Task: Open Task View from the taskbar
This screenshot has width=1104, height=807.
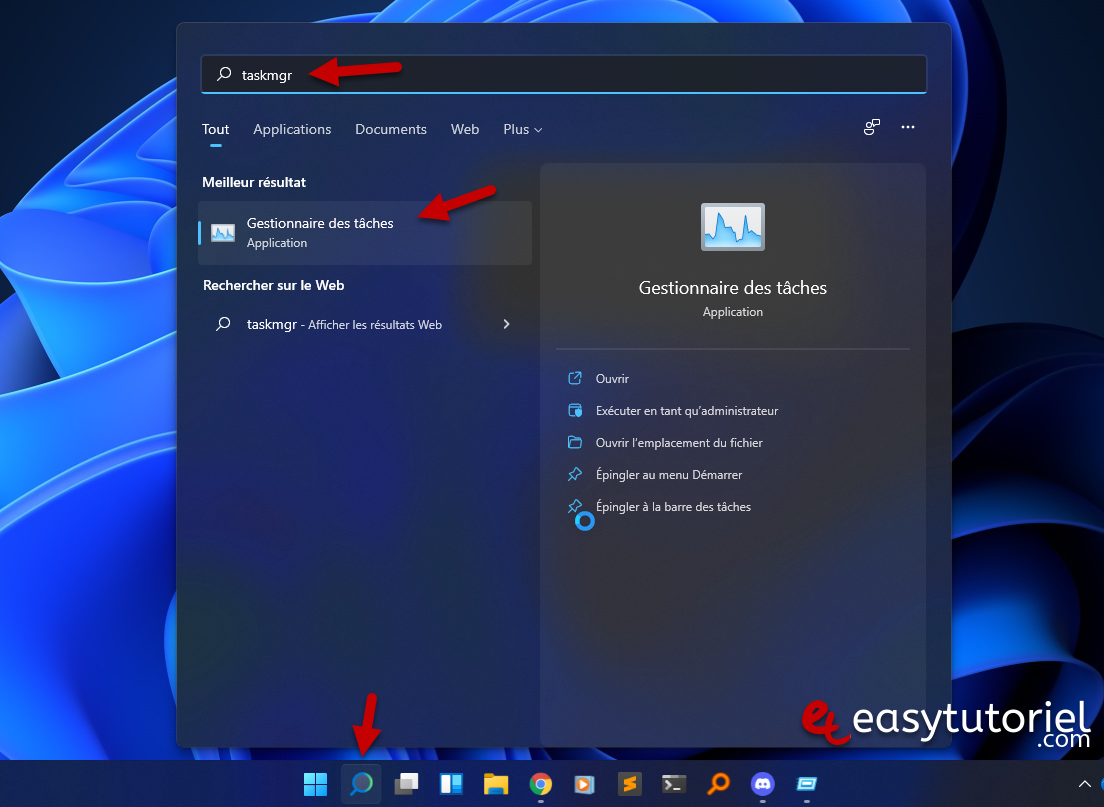Action: (x=406, y=784)
